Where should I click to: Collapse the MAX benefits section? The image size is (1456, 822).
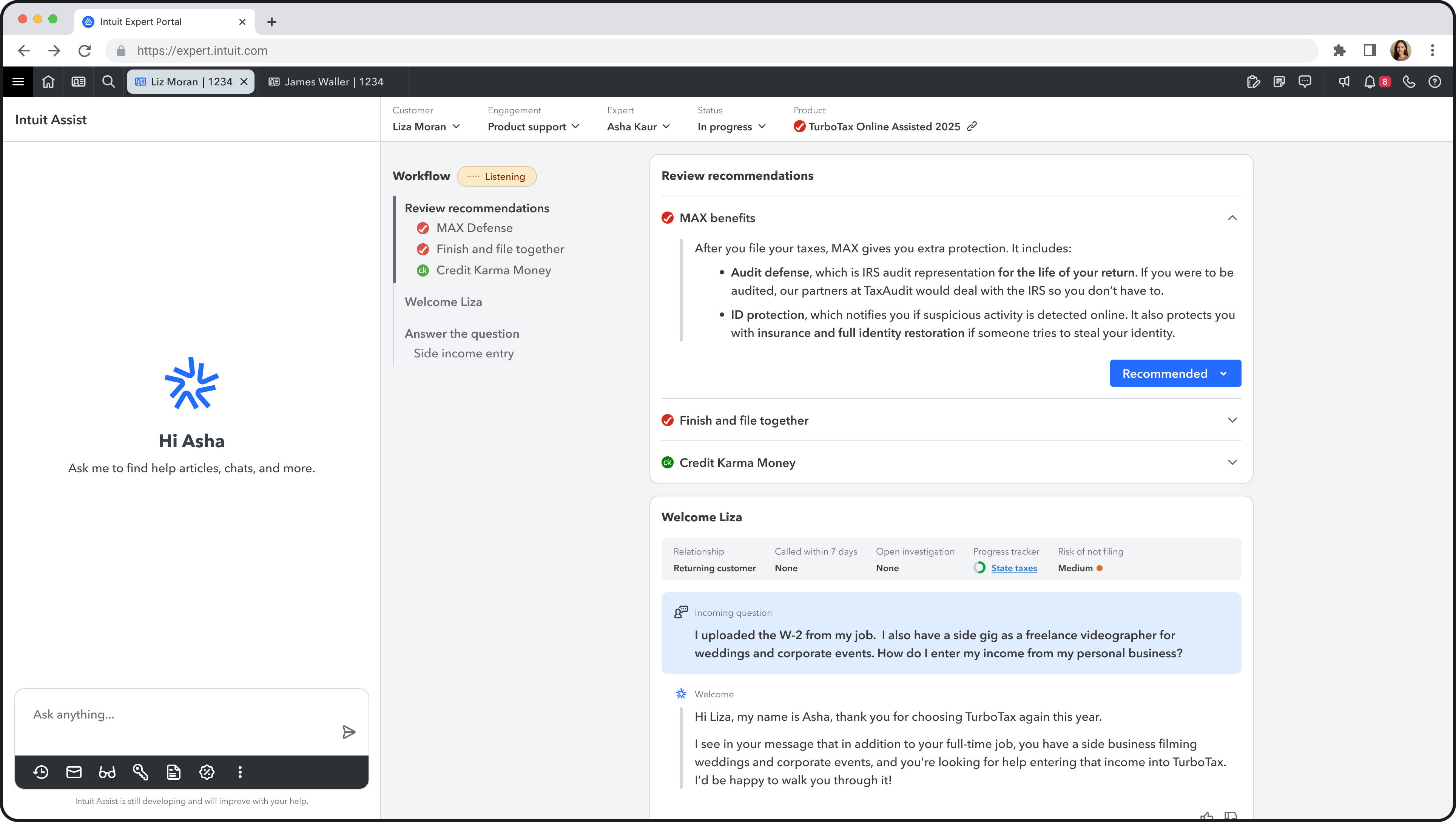pos(1232,218)
